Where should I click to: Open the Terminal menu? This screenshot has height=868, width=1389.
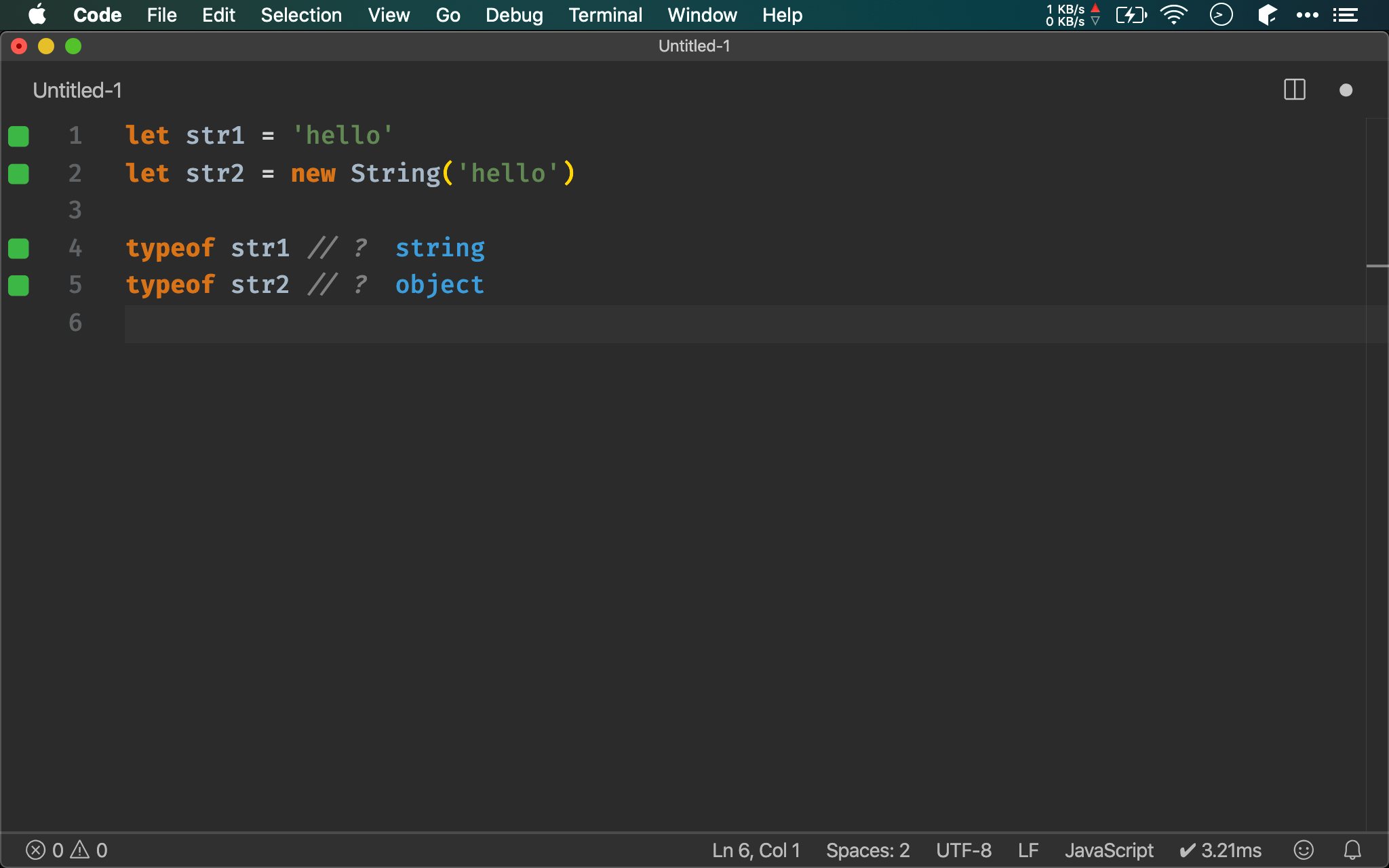[x=605, y=15]
